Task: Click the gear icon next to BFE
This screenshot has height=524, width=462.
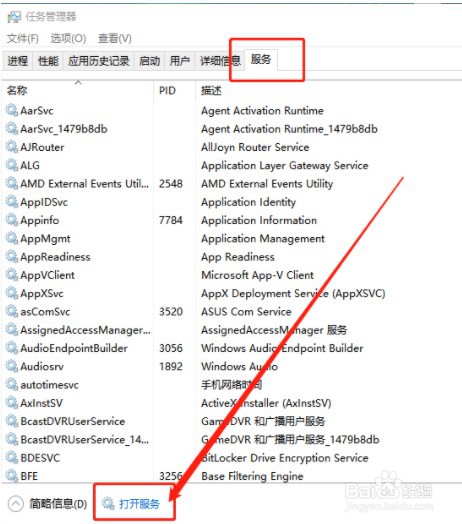Action: point(12,476)
